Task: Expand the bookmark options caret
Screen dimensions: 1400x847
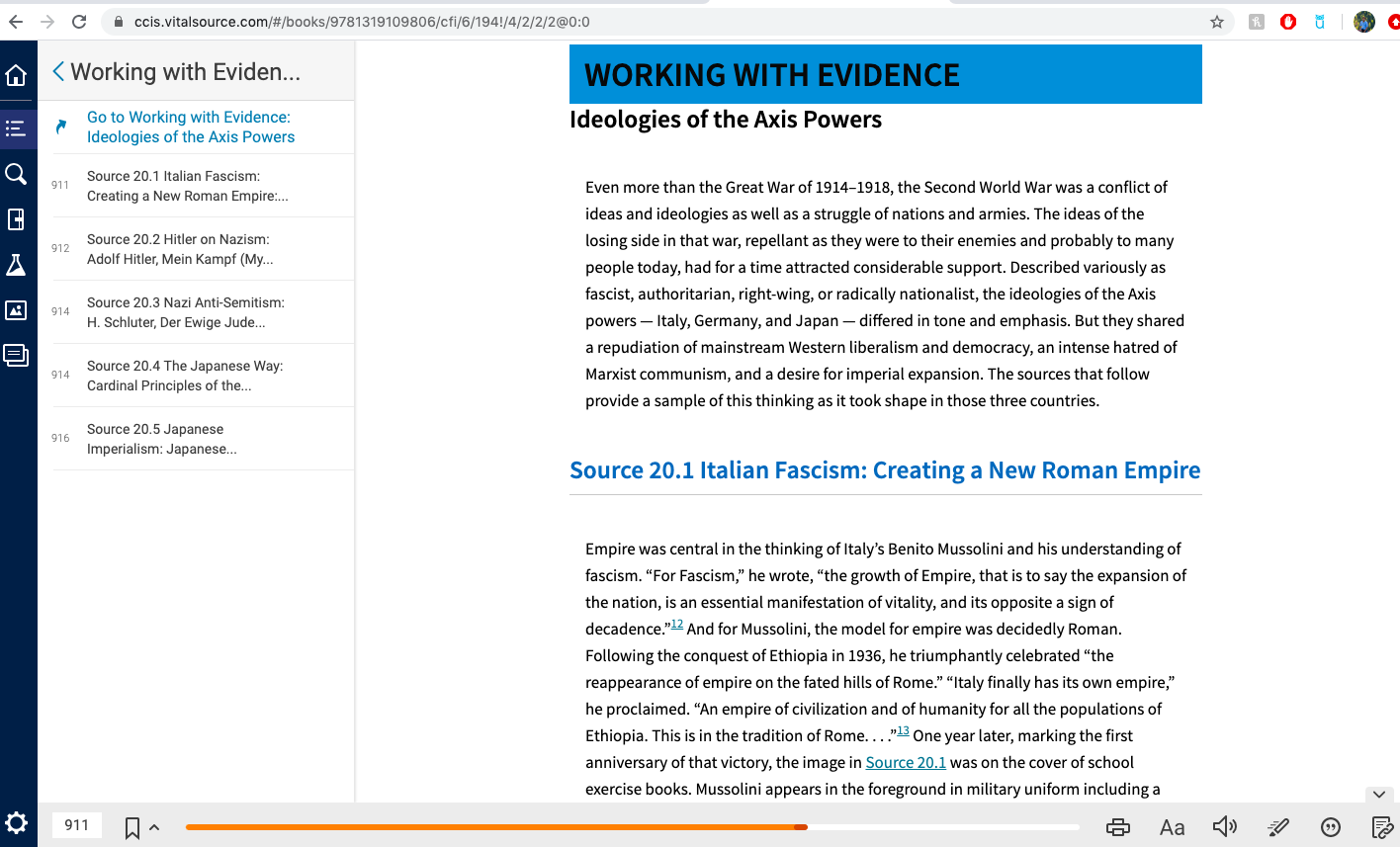Action: click(154, 828)
